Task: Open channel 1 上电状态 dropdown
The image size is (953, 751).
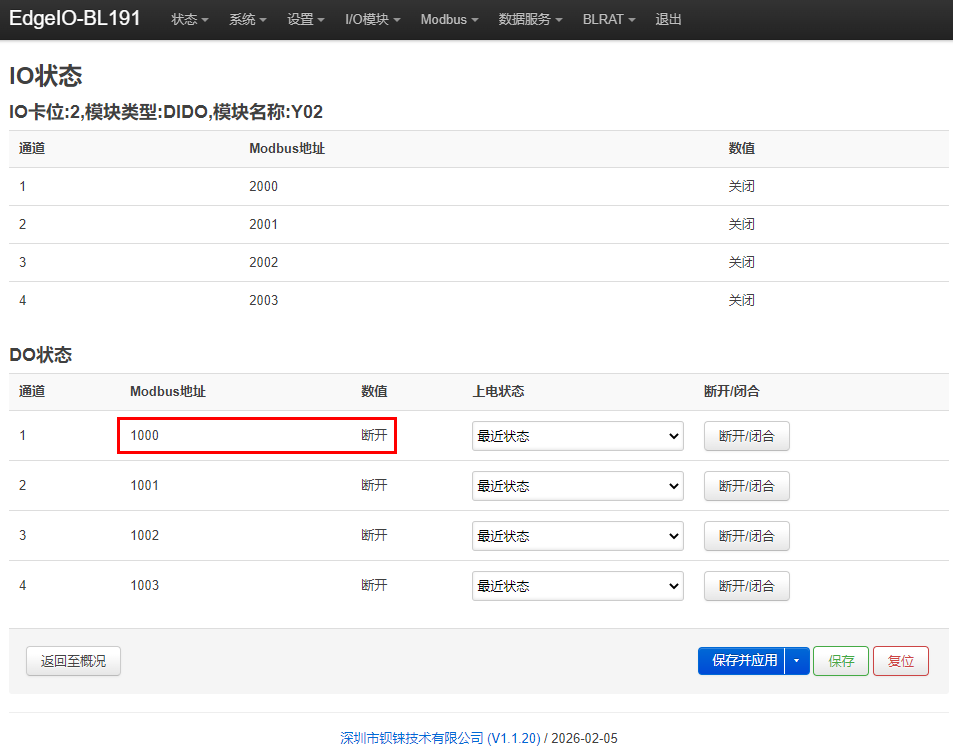Action: (577, 436)
